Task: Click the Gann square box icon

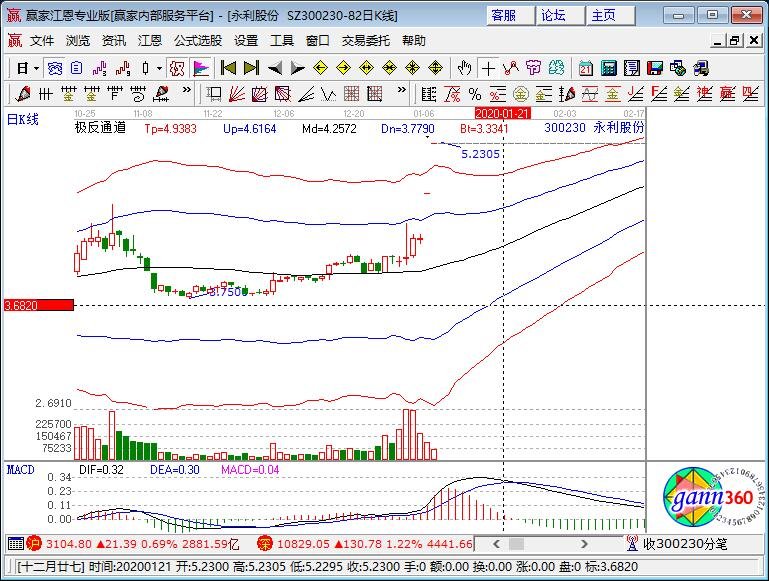Action: pos(259,93)
